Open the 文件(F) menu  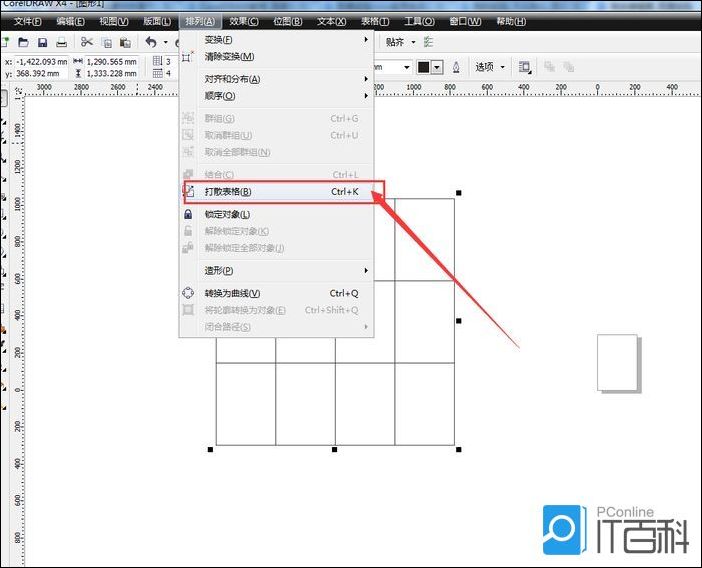coord(28,21)
